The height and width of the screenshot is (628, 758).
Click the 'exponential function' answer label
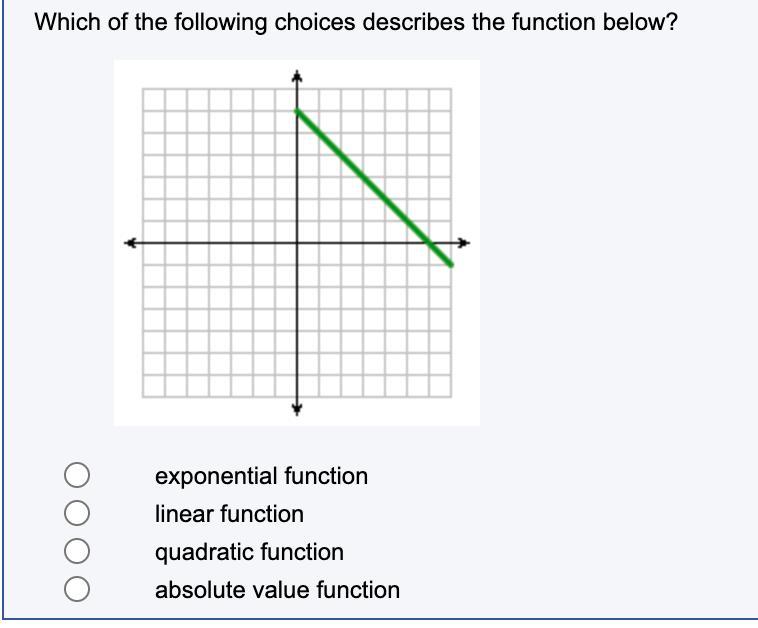point(261,476)
